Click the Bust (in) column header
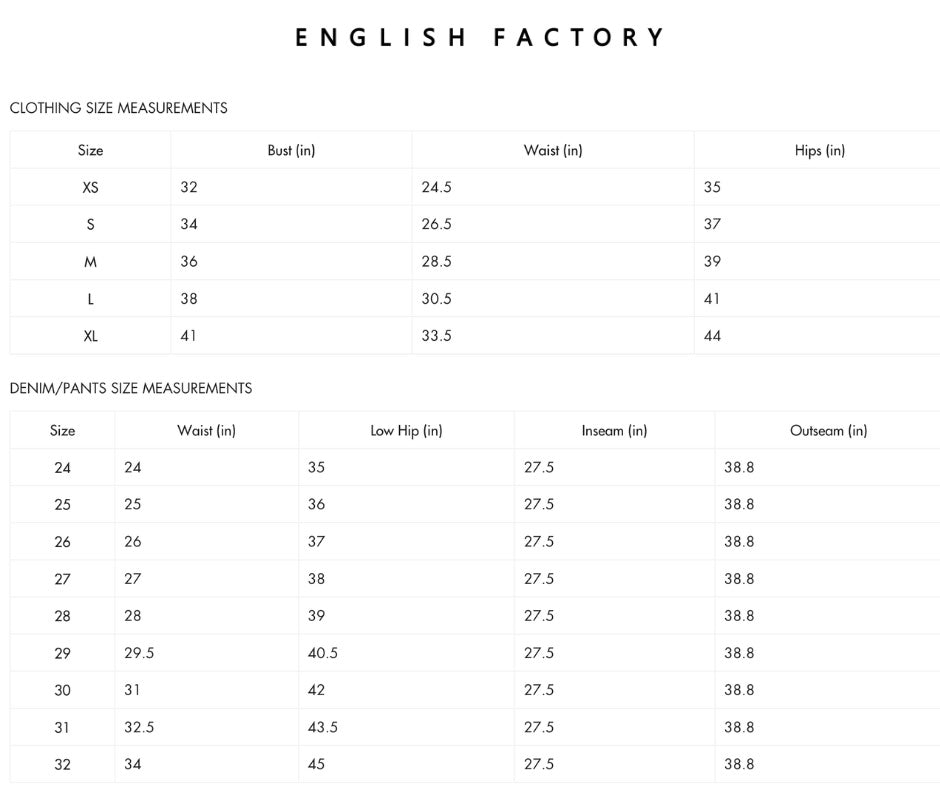Screen dimensions: 940x788 (291, 150)
